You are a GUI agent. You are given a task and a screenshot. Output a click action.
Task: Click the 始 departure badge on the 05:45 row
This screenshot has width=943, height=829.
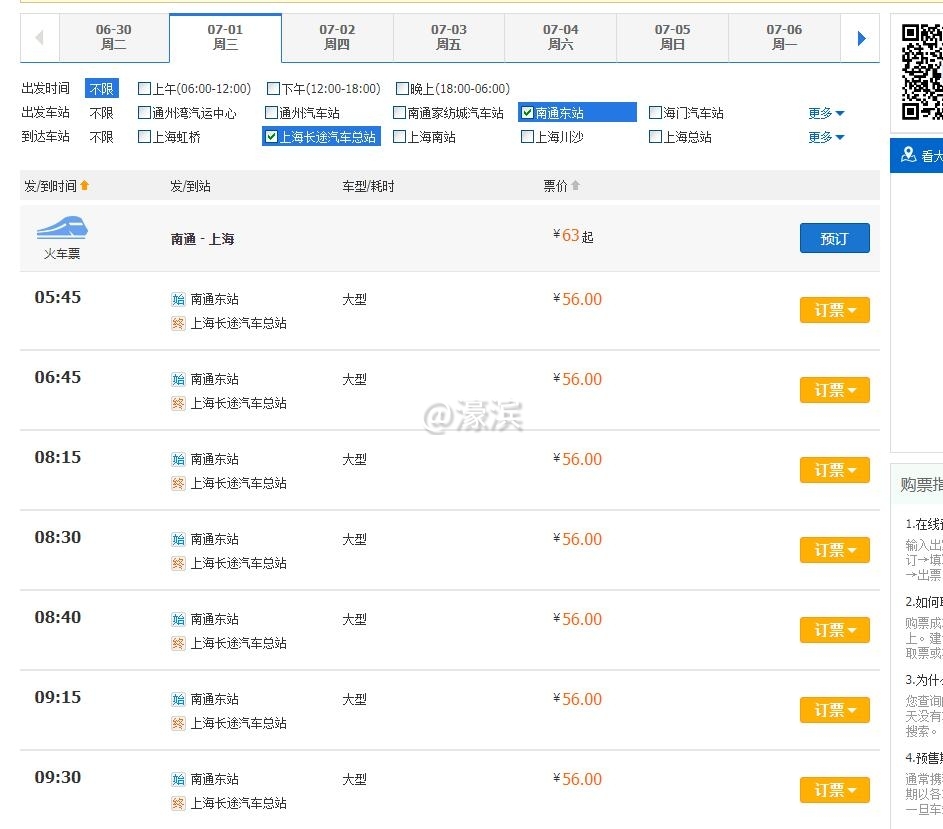pos(178,299)
